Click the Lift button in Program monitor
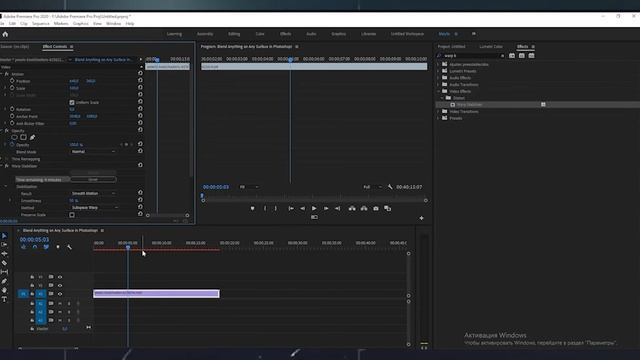This screenshot has width=640, height=360. click(352, 209)
